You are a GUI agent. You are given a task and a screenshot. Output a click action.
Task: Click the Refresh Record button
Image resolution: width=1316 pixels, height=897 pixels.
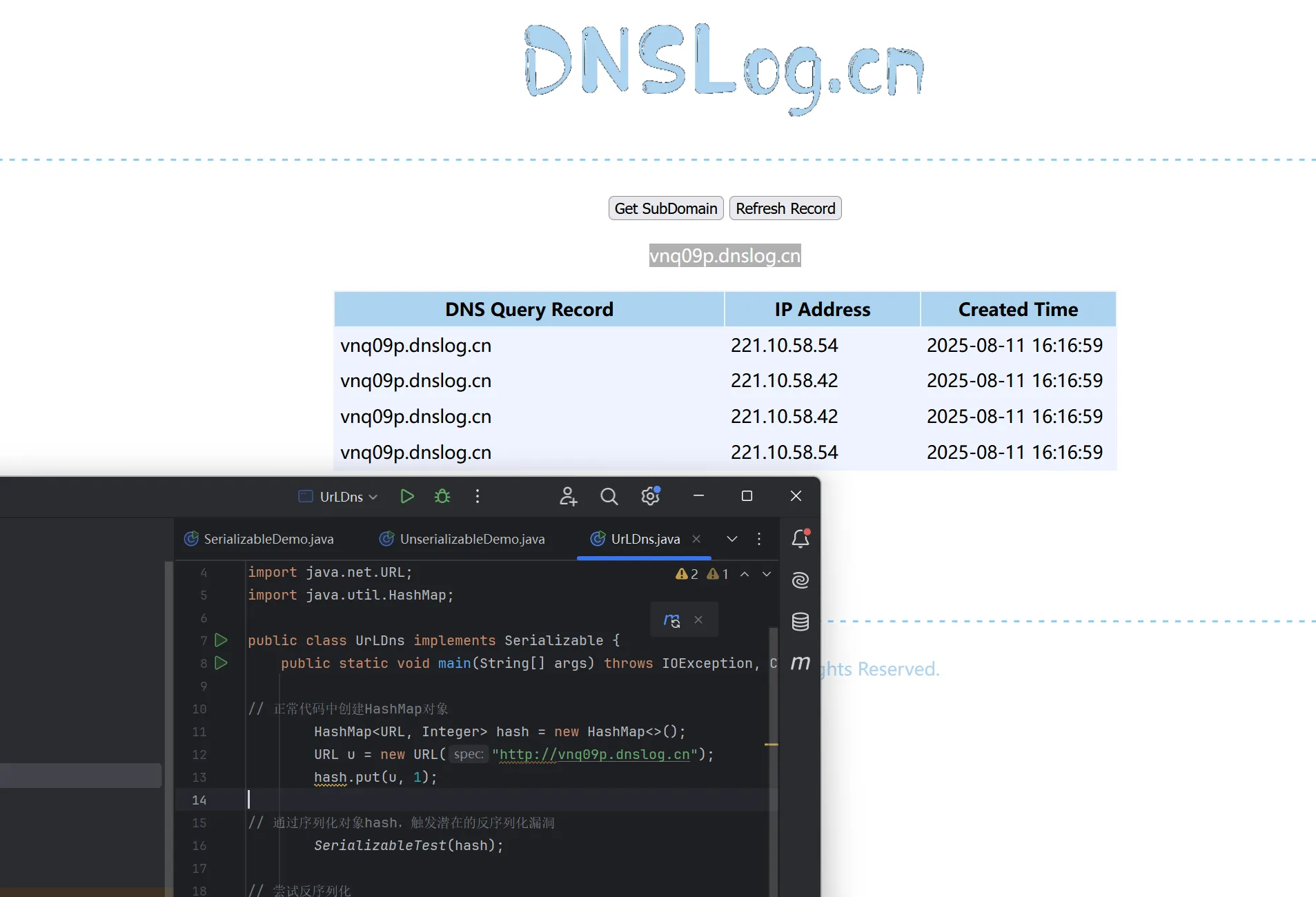tap(785, 208)
